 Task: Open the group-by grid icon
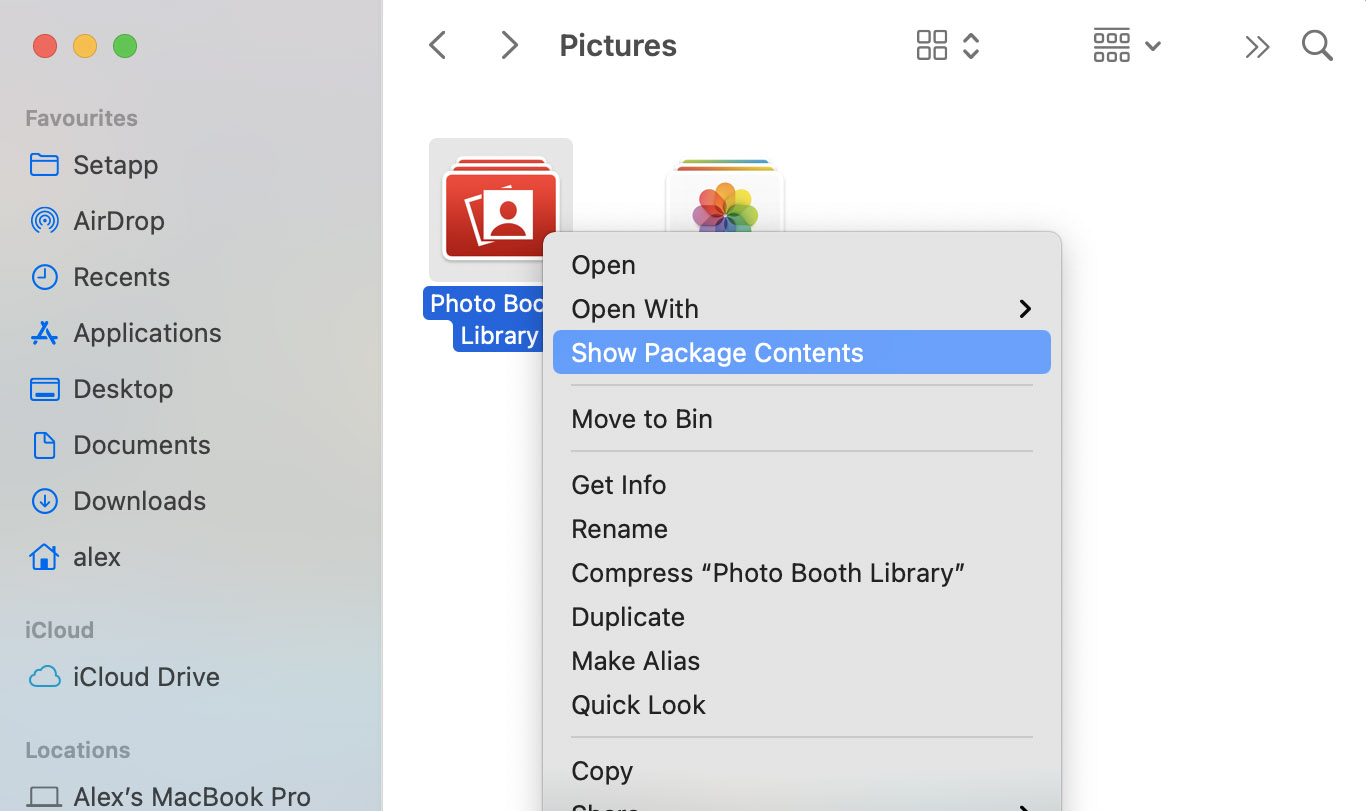pos(1111,45)
